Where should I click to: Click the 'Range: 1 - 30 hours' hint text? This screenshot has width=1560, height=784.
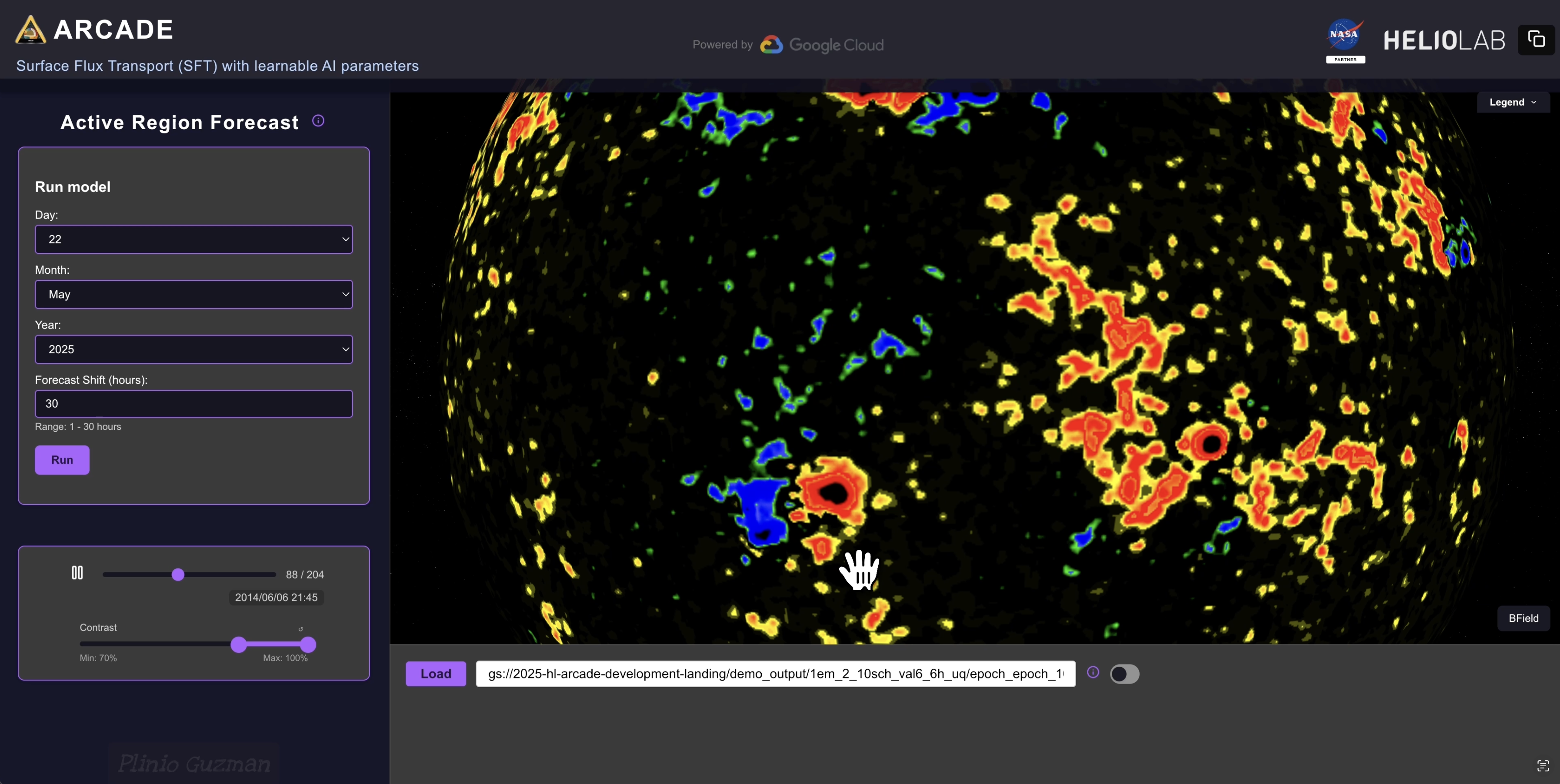point(78,427)
